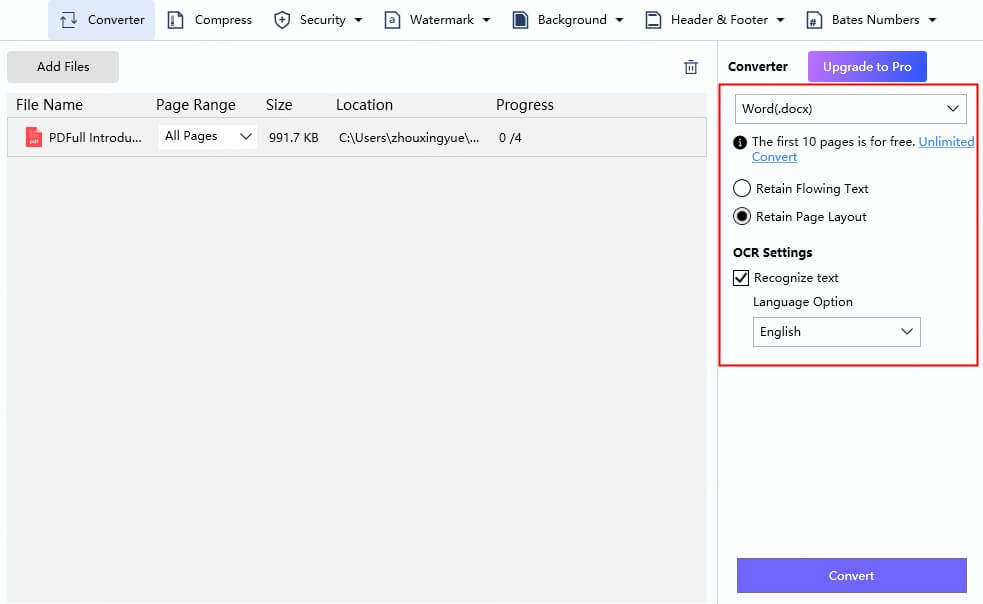Viewport: 983px width, 604px height.
Task: Enable the Retain Flowing Text option
Action: 740,188
